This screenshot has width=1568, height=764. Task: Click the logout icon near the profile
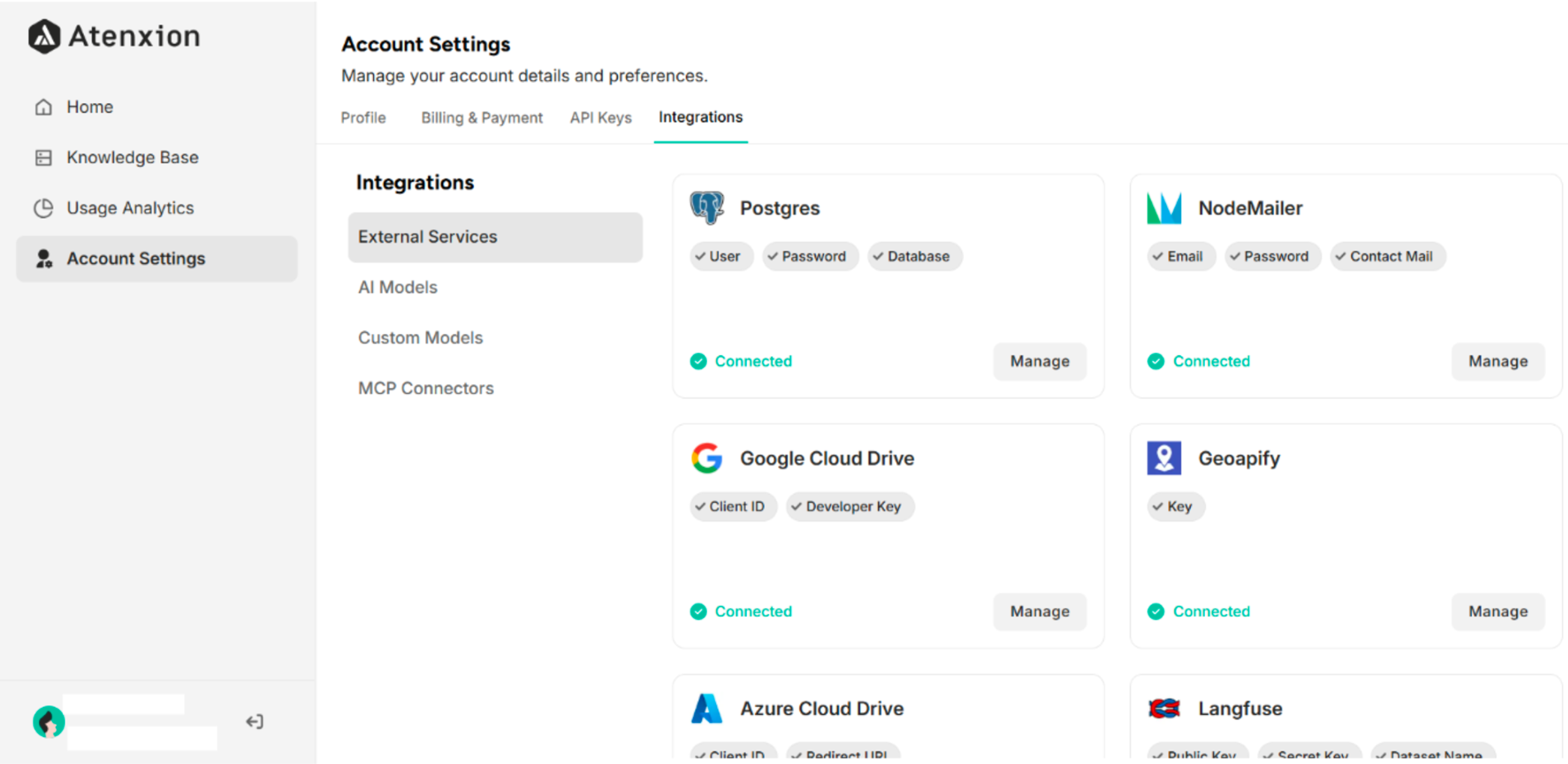click(x=254, y=721)
